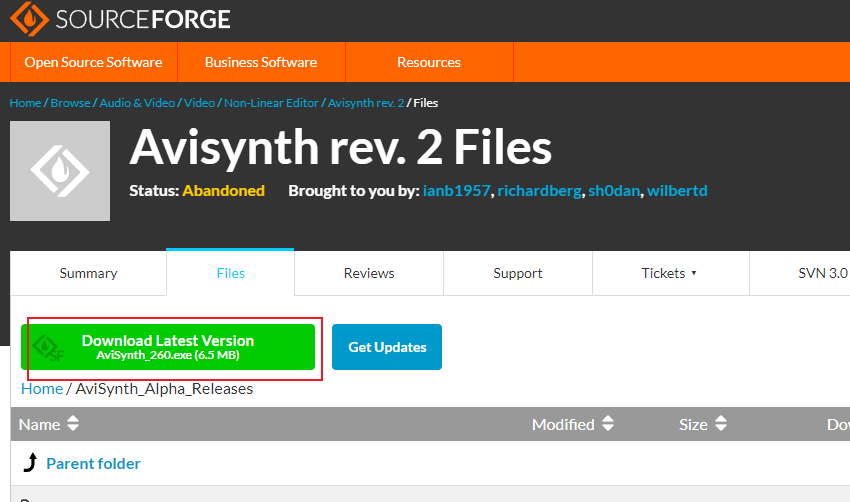Viewport: 850px width, 502px height.
Task: Sort by Size column arrows
Action: [x=720, y=425]
